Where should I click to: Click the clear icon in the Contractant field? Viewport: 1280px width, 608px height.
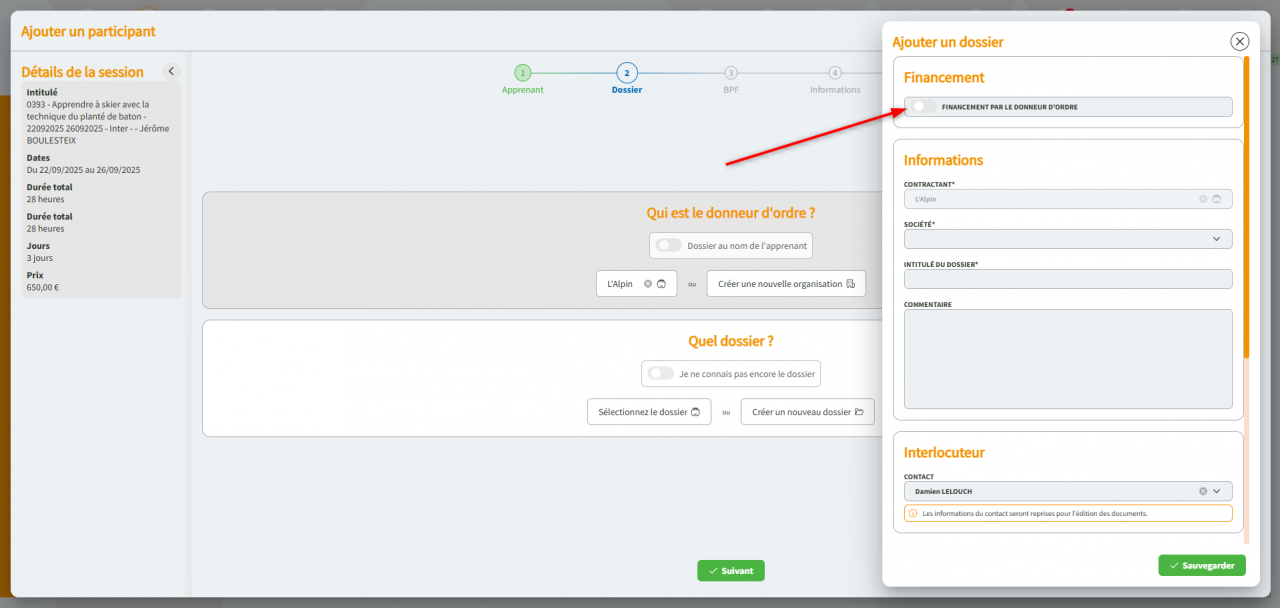[x=1203, y=199]
